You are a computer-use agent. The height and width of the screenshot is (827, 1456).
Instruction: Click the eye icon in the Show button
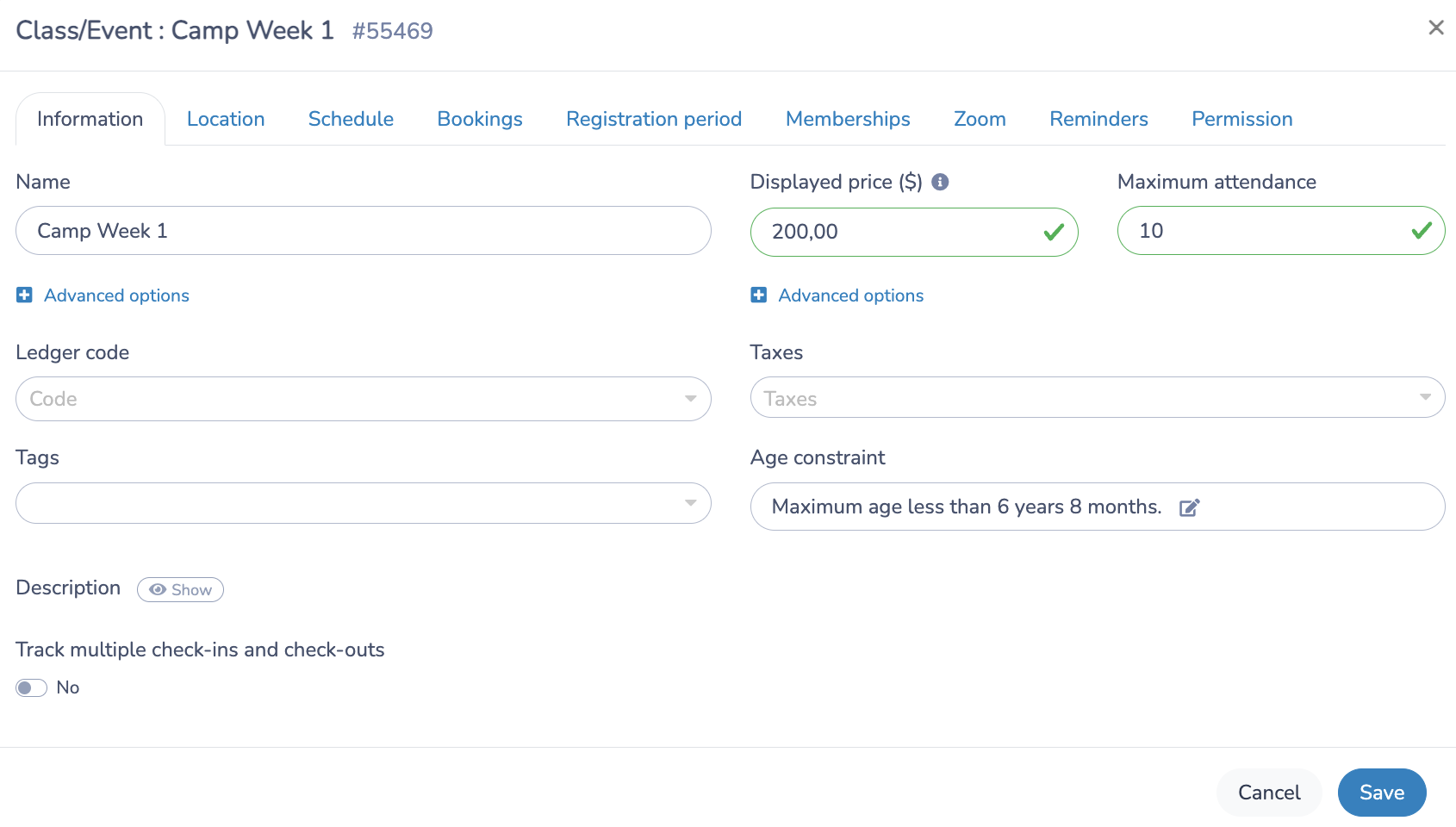click(x=158, y=589)
